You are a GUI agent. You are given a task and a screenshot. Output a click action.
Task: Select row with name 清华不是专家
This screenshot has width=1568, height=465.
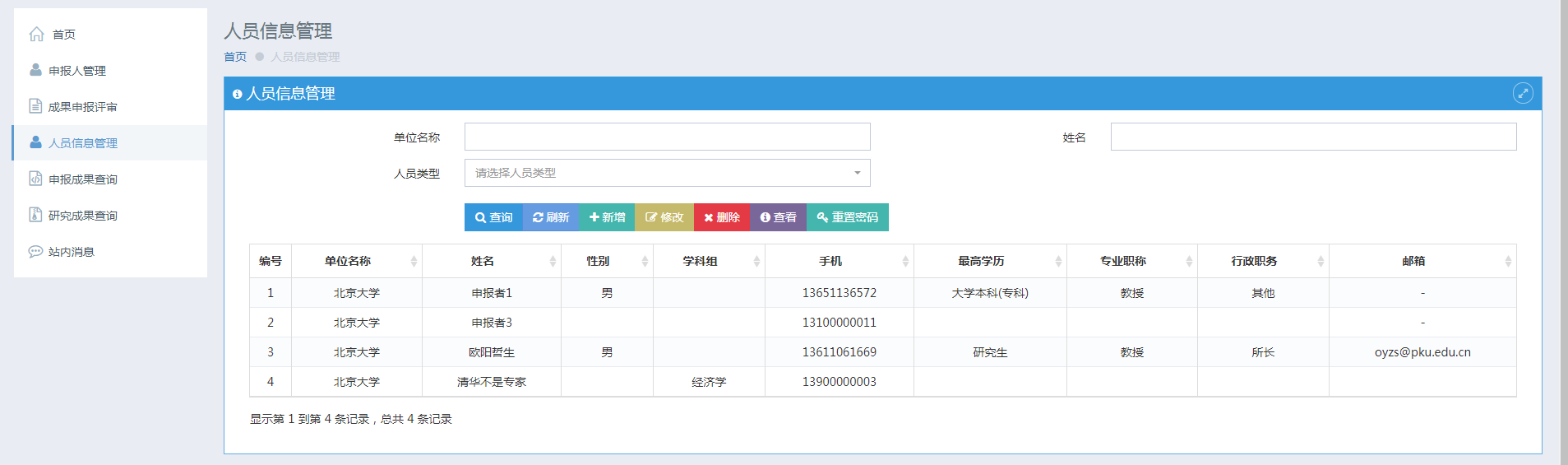tap(883, 382)
